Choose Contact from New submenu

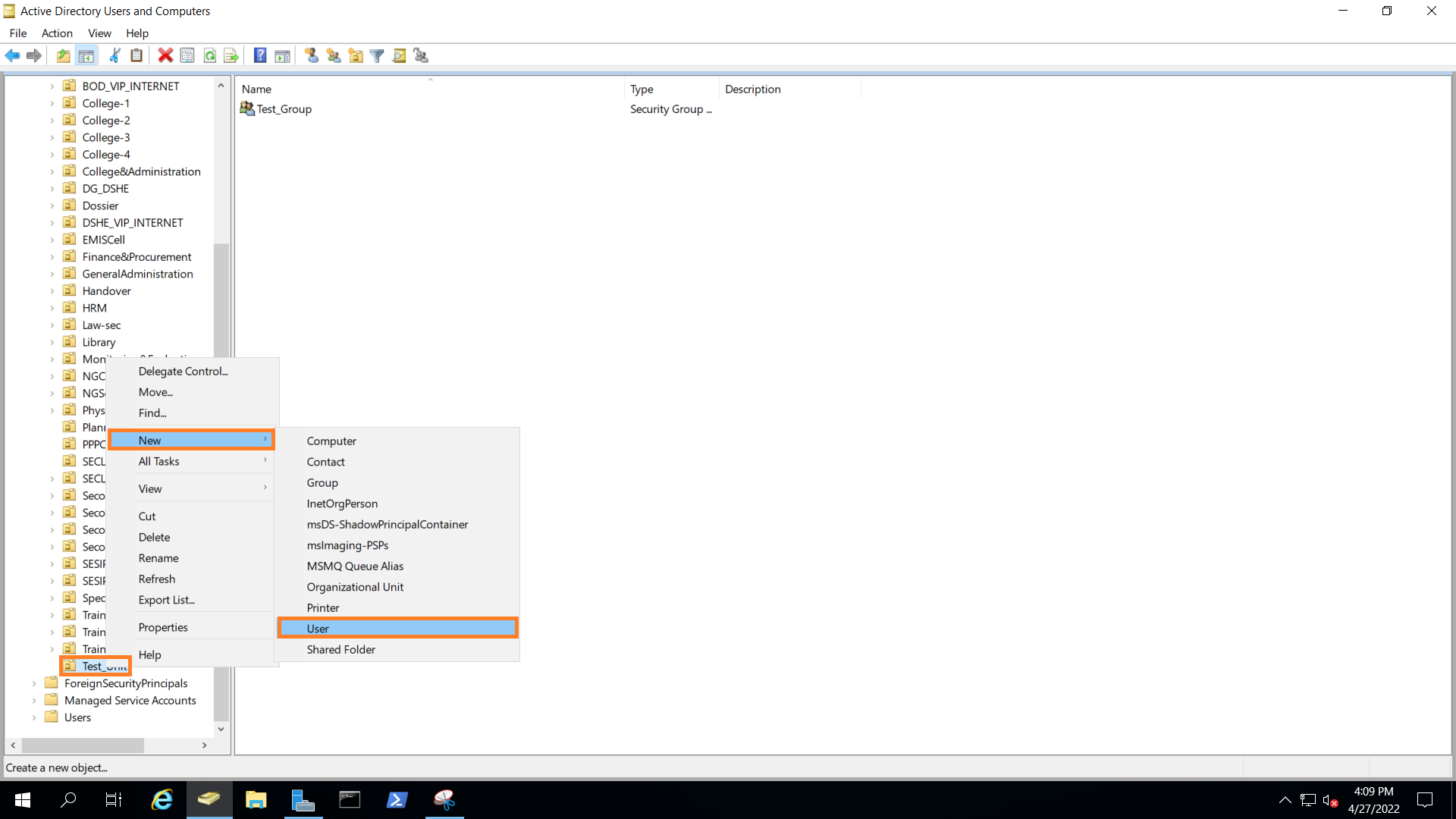pos(398,462)
